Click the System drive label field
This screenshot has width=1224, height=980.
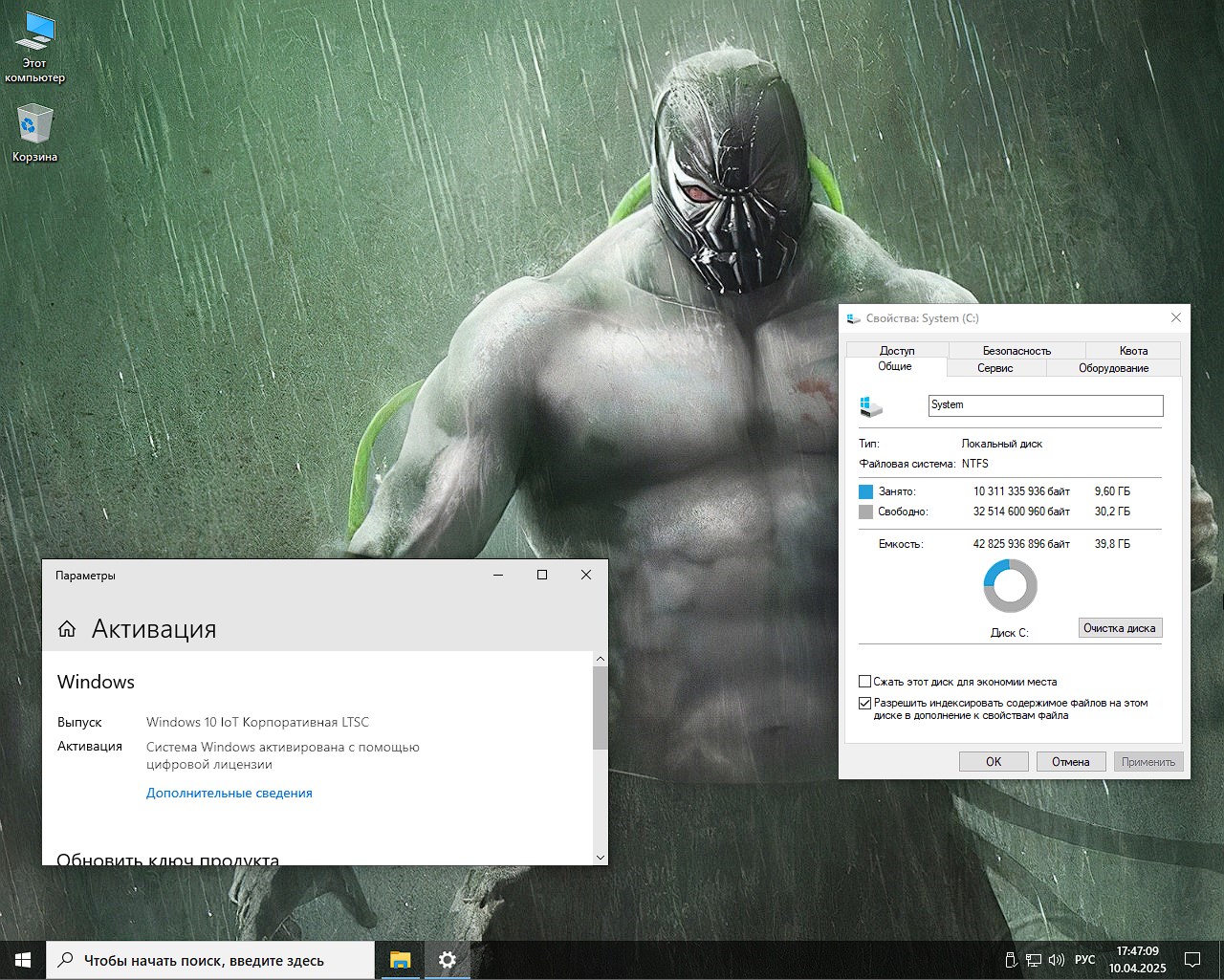[x=1045, y=405]
